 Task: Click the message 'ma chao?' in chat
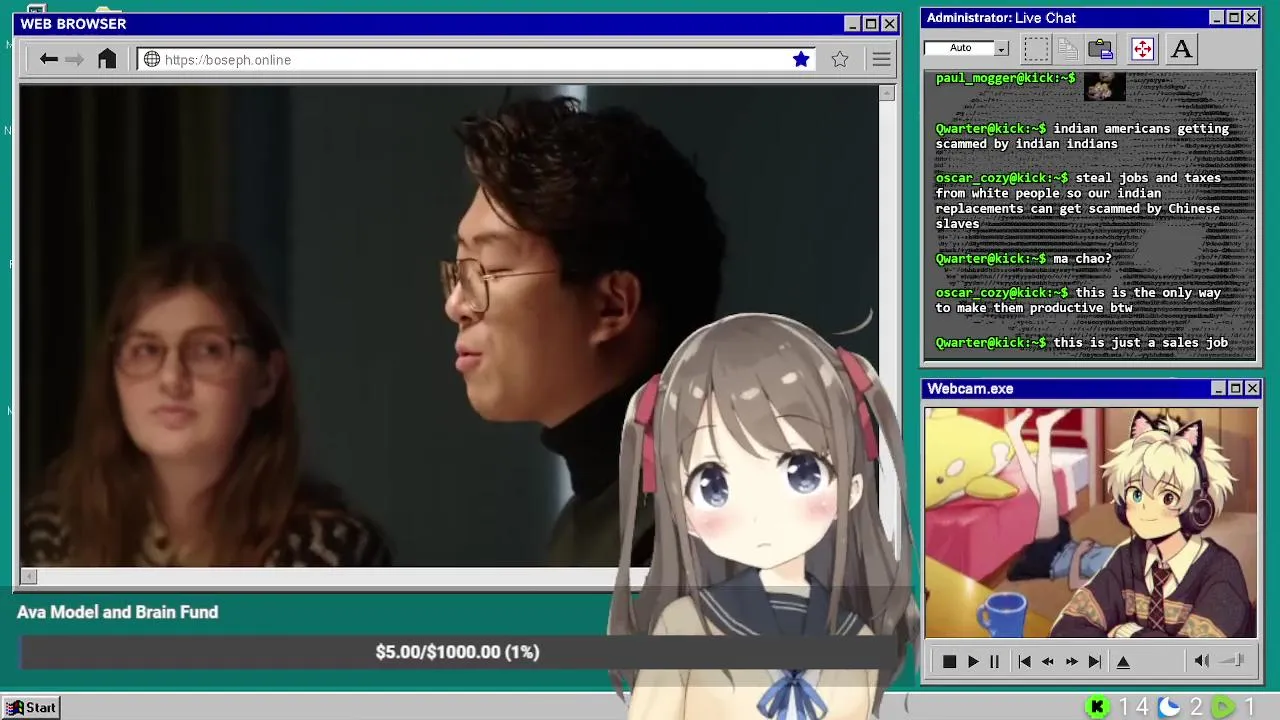point(1082,258)
